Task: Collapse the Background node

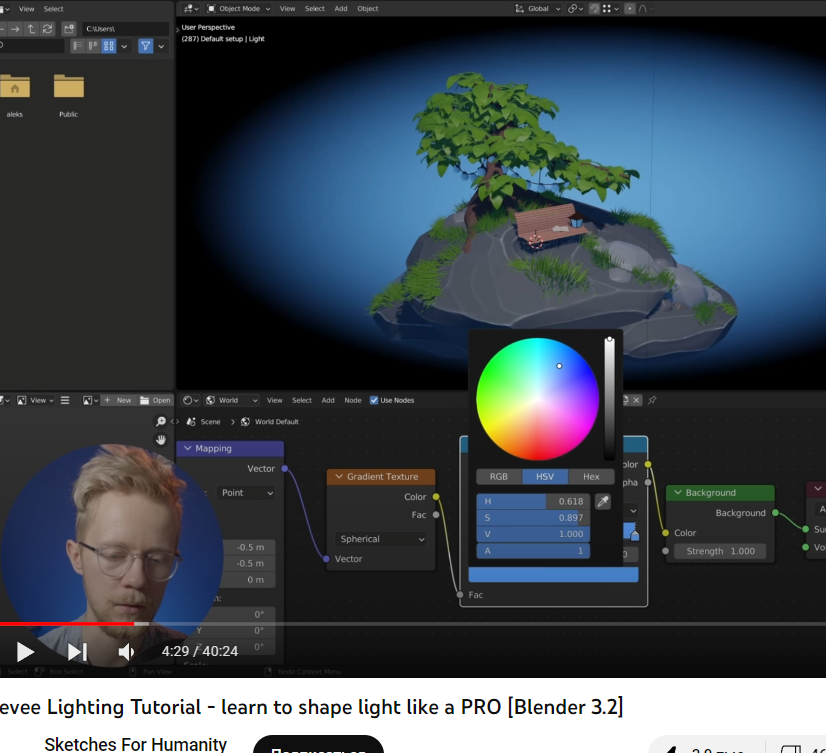Action: 678,493
